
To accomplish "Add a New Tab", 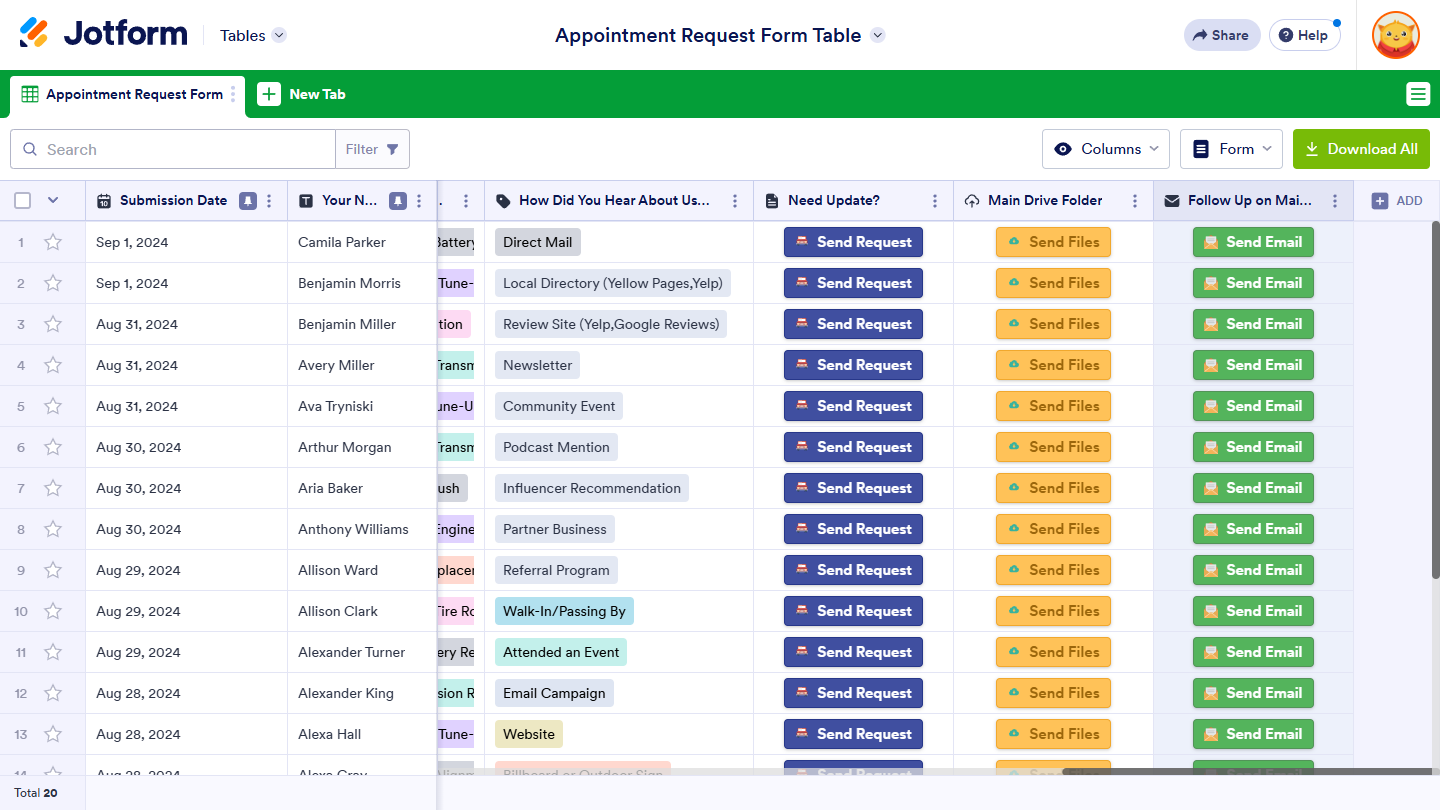I will pos(302,94).
